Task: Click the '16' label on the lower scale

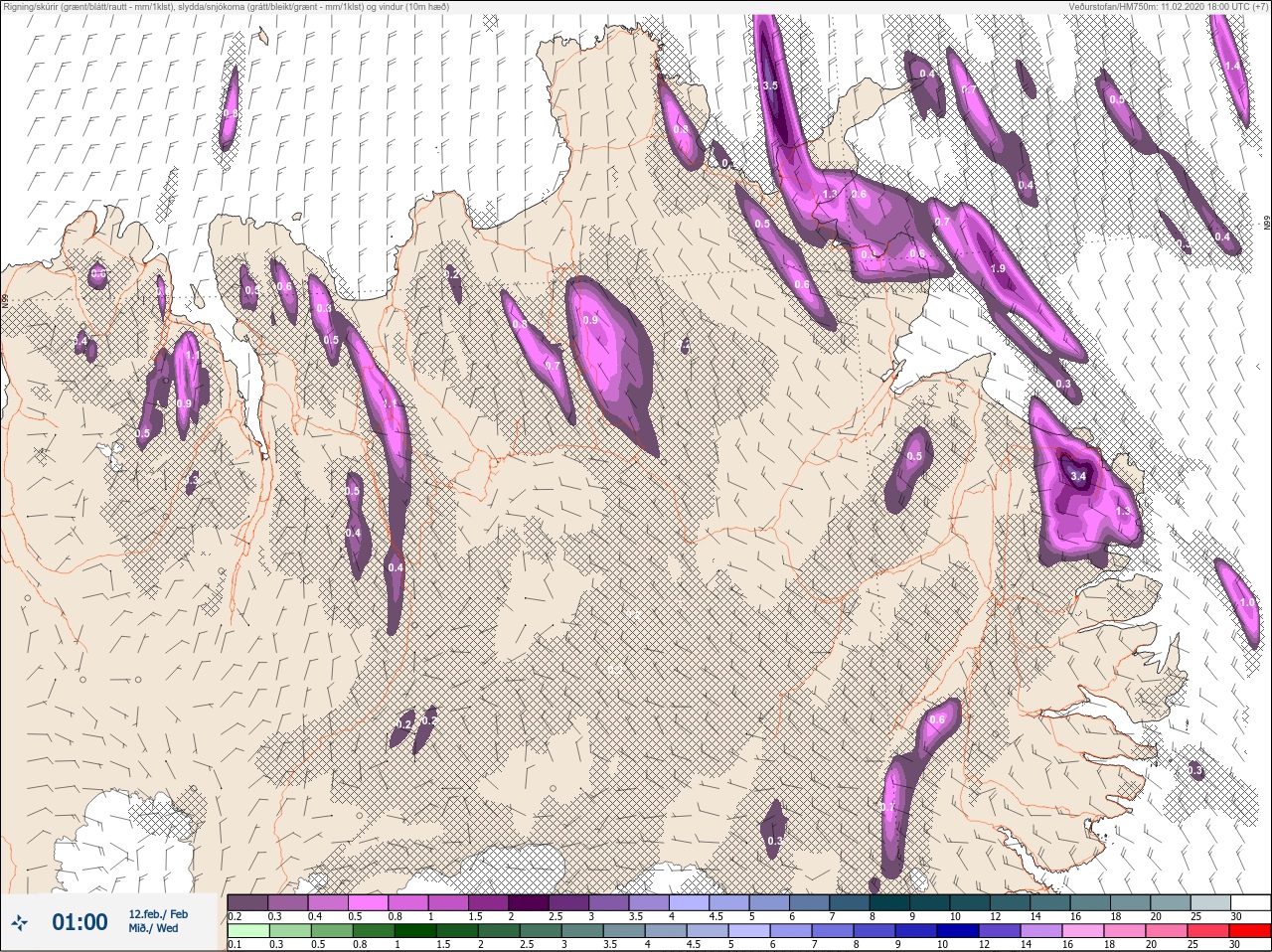Action: tap(1068, 945)
